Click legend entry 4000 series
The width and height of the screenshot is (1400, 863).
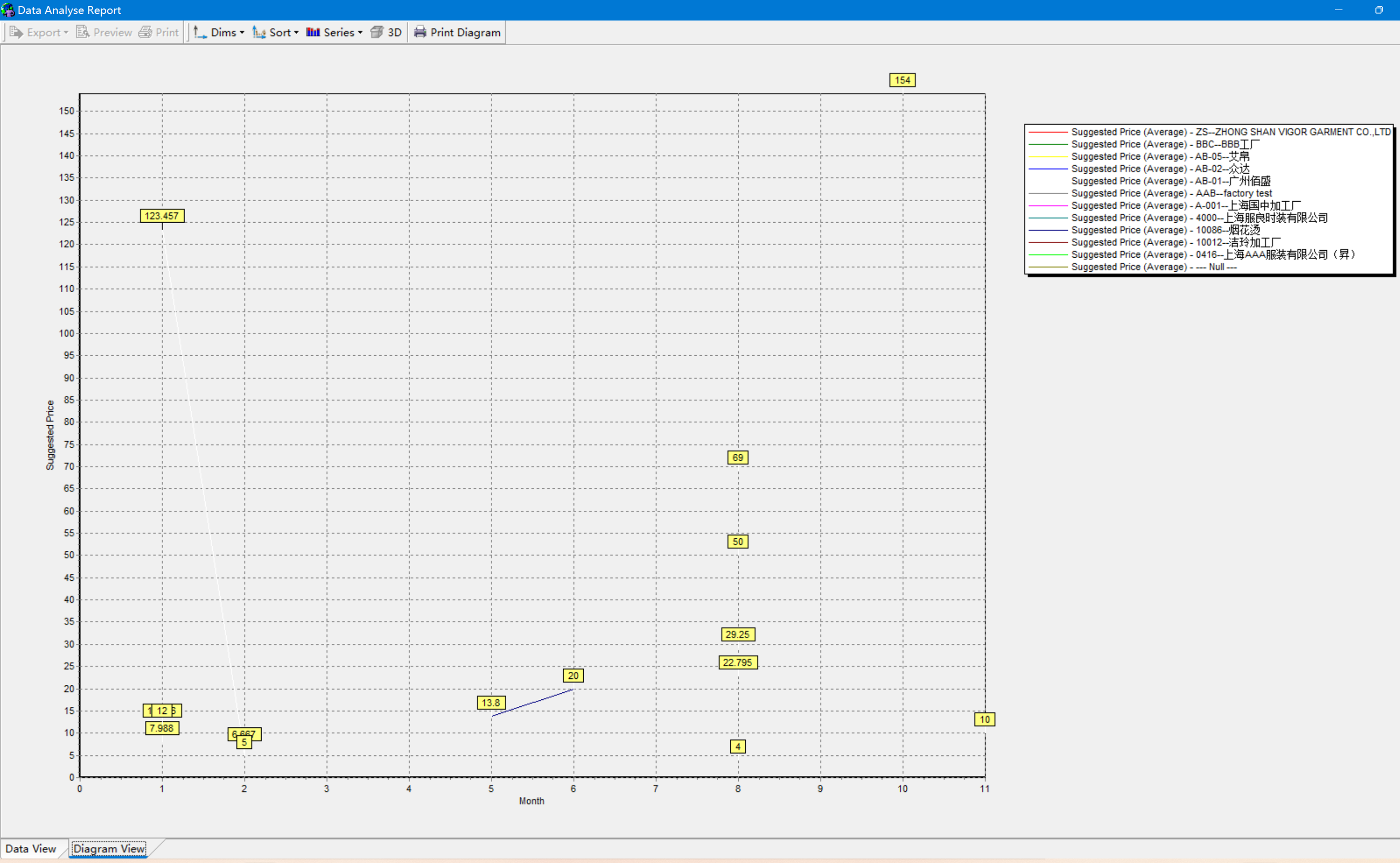coord(1199,218)
